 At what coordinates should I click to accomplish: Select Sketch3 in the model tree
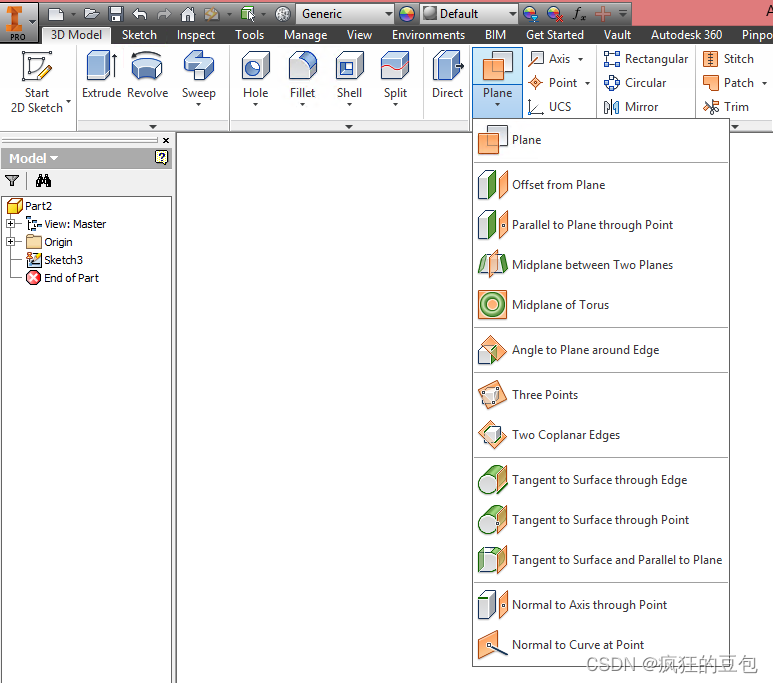[x=63, y=260]
